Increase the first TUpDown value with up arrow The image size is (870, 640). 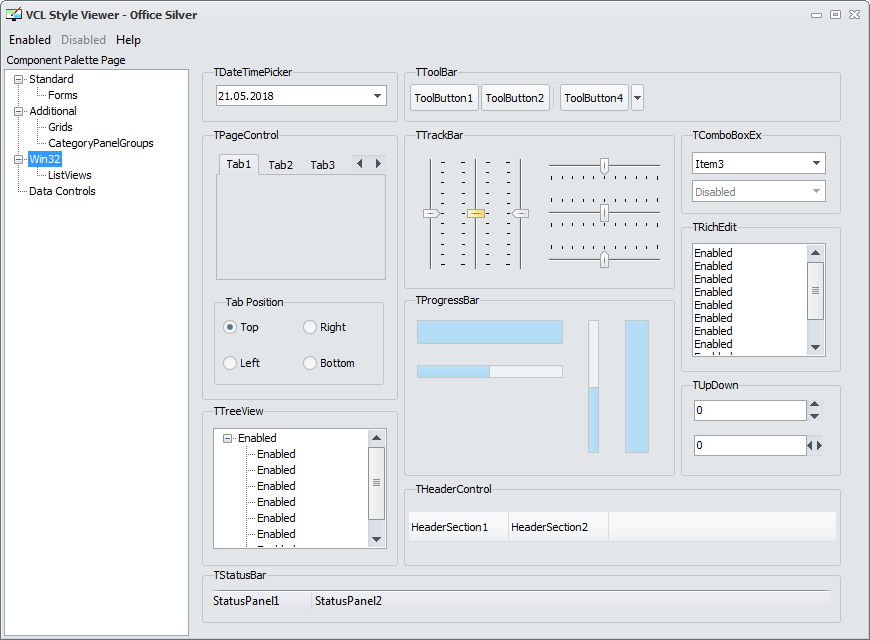[x=814, y=405]
